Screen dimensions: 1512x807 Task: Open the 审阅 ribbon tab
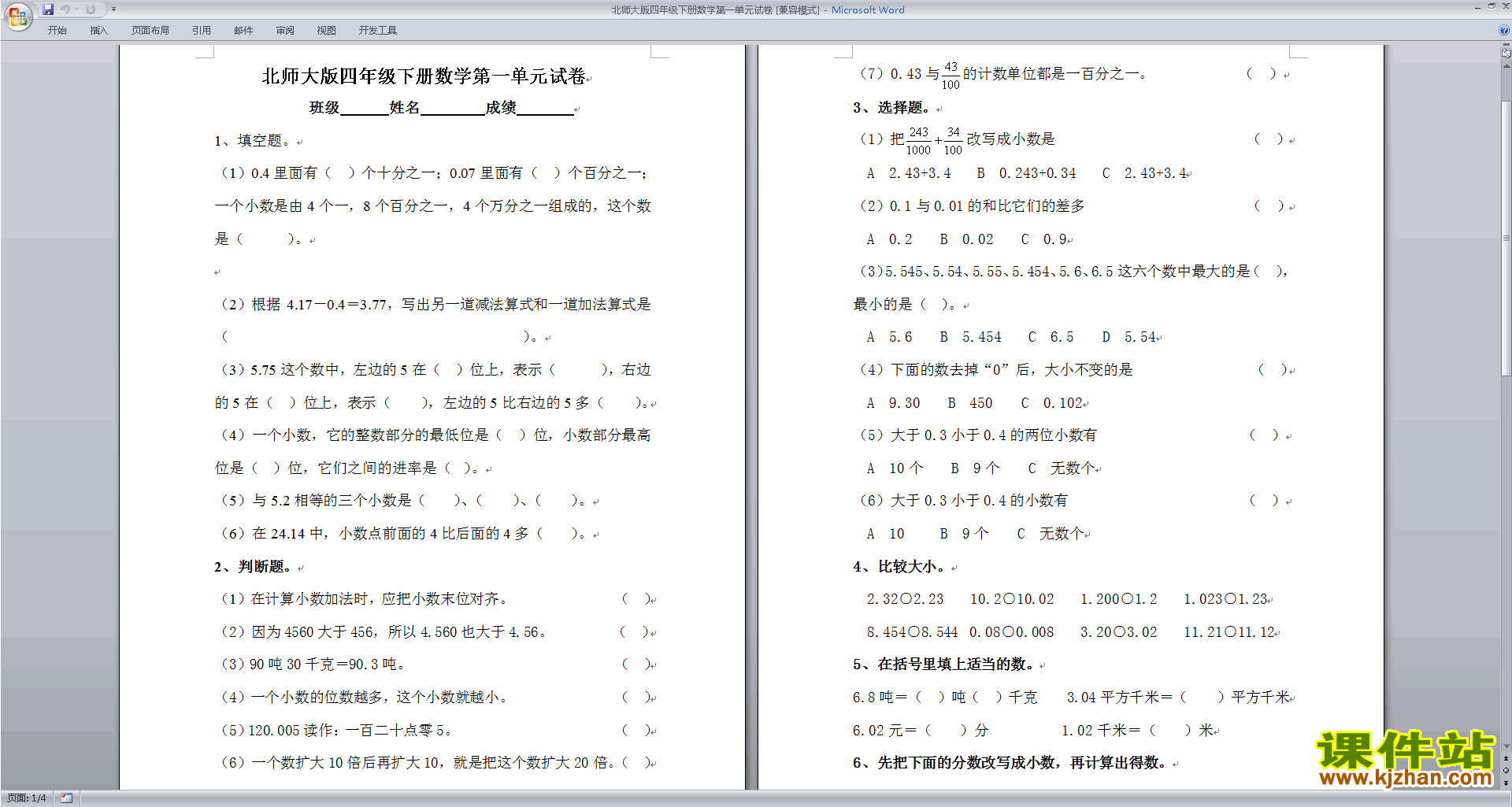(285, 30)
